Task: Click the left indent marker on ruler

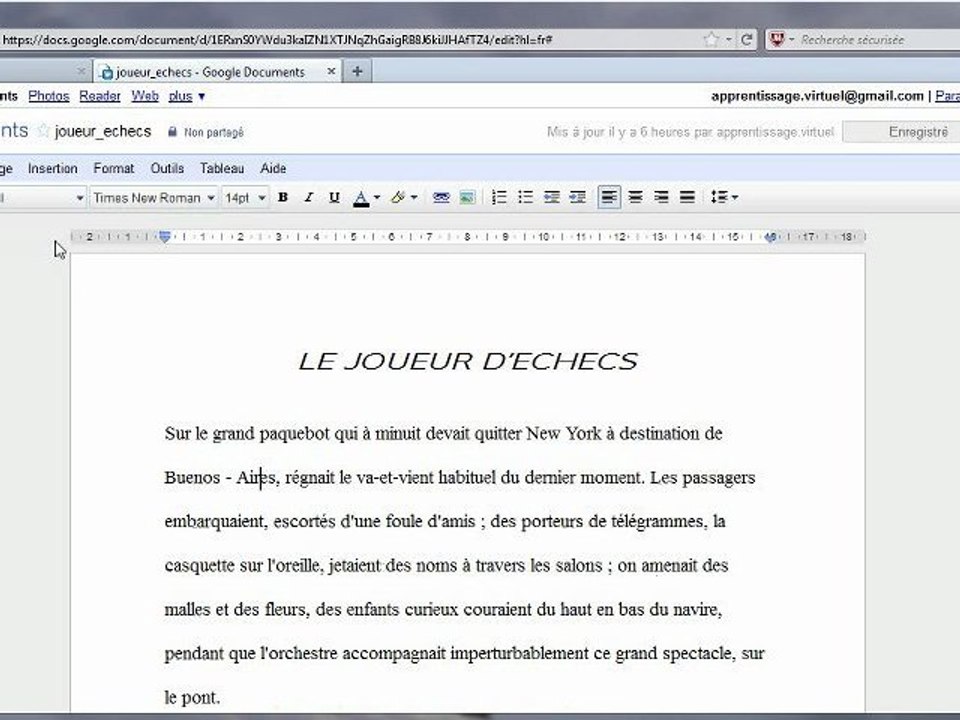Action: pos(165,237)
